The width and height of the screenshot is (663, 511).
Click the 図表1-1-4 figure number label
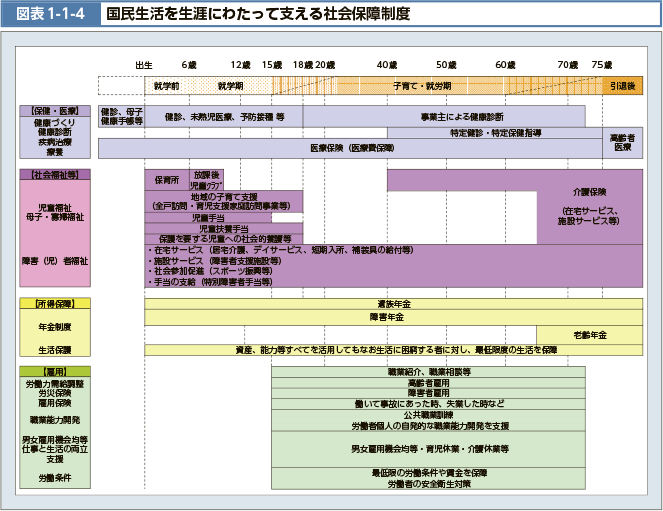click(x=49, y=15)
